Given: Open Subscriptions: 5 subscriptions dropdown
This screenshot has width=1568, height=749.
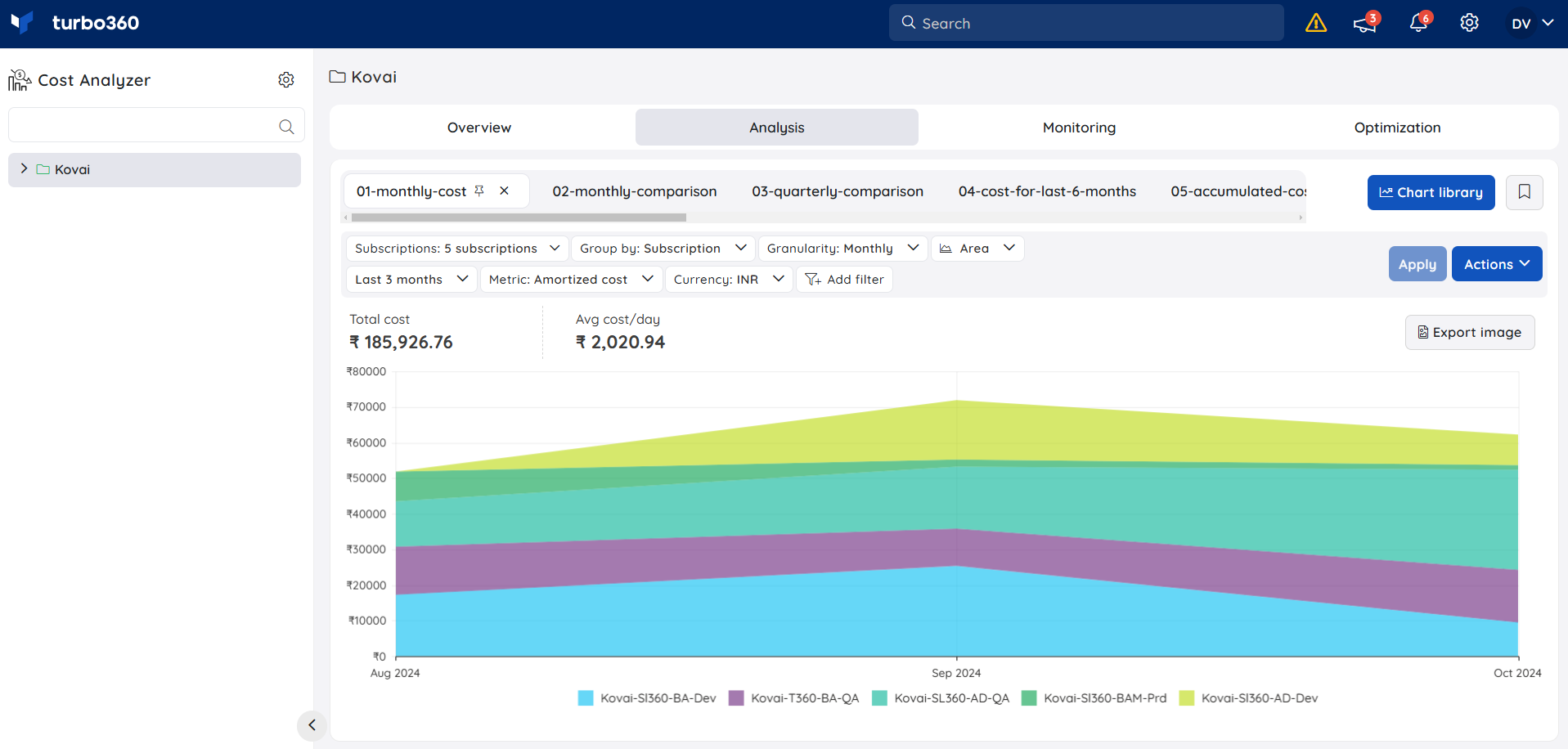Looking at the screenshot, I should point(457,249).
